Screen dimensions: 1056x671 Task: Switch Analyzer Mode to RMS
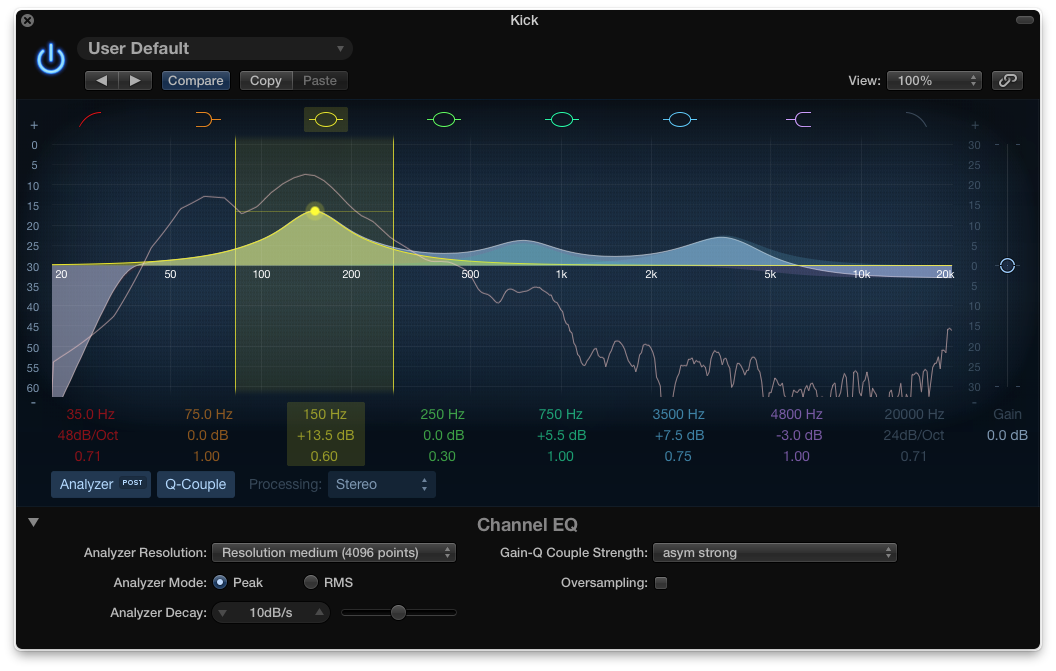310,582
